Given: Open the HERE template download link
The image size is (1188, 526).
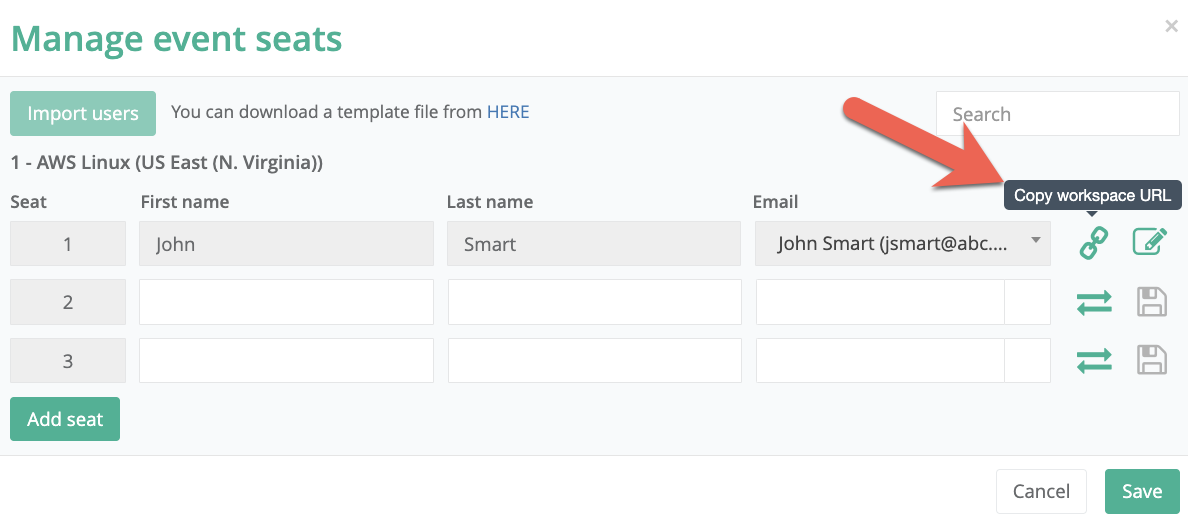Looking at the screenshot, I should click(508, 112).
